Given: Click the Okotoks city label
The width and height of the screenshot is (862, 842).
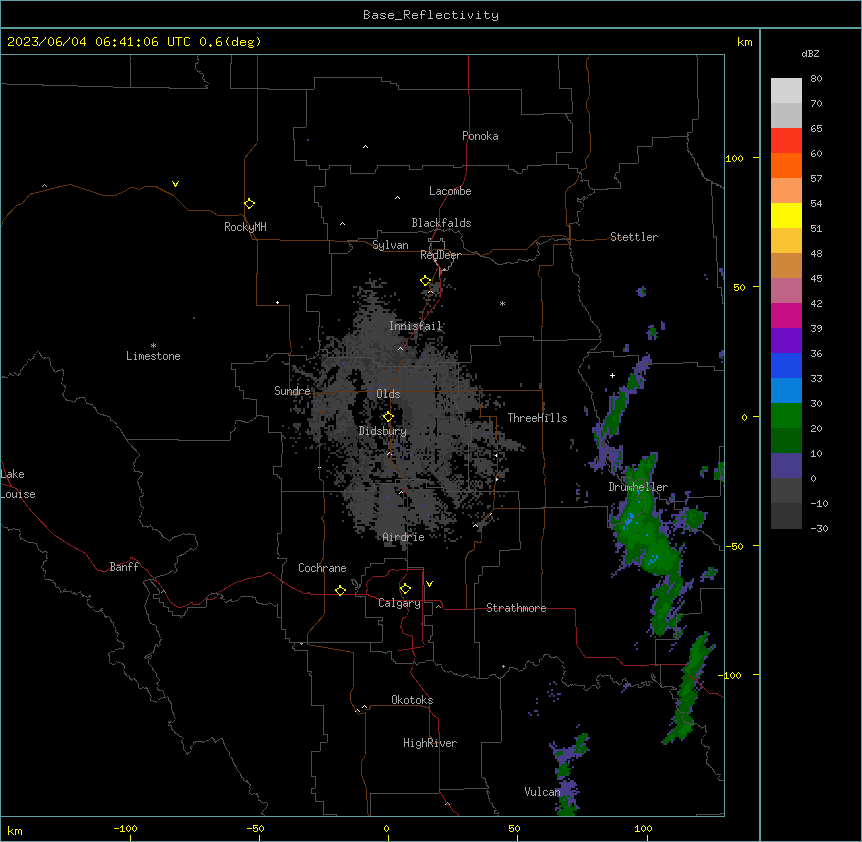Looking at the screenshot, I should point(412,700).
